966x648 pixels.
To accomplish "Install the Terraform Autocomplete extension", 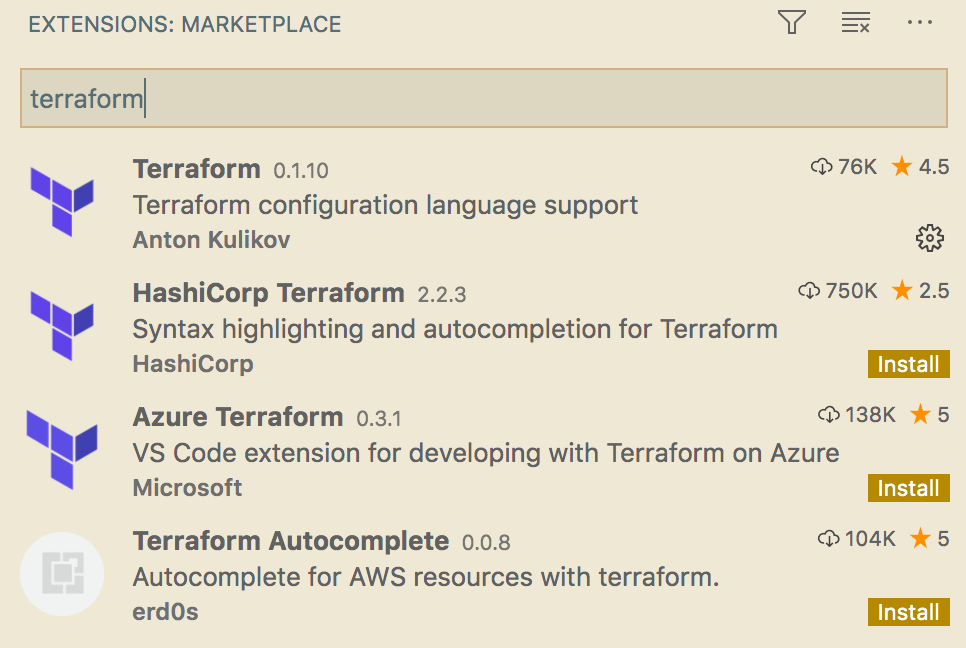I will pyautogui.click(x=908, y=613).
